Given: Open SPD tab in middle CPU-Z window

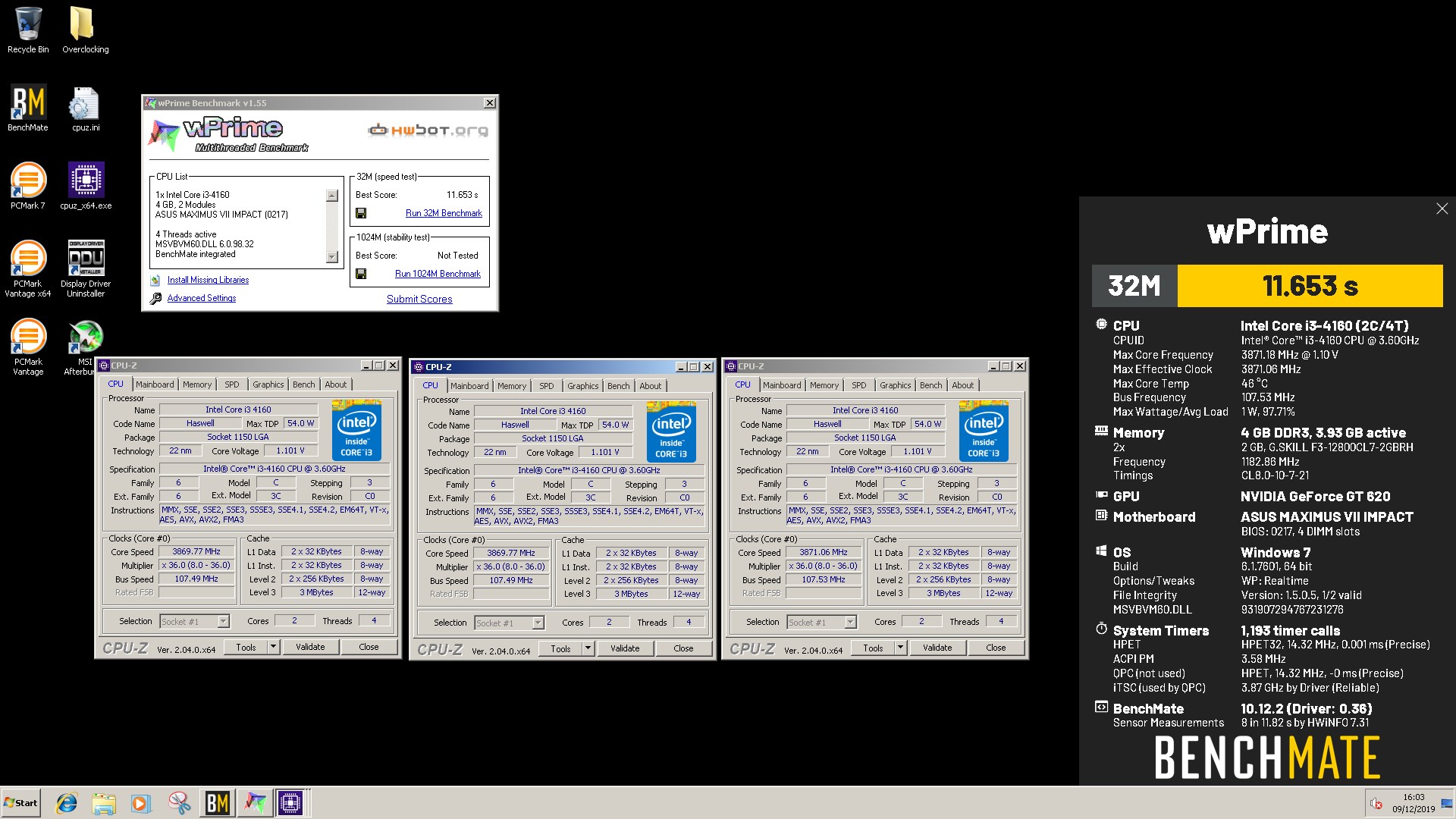Looking at the screenshot, I should point(546,386).
